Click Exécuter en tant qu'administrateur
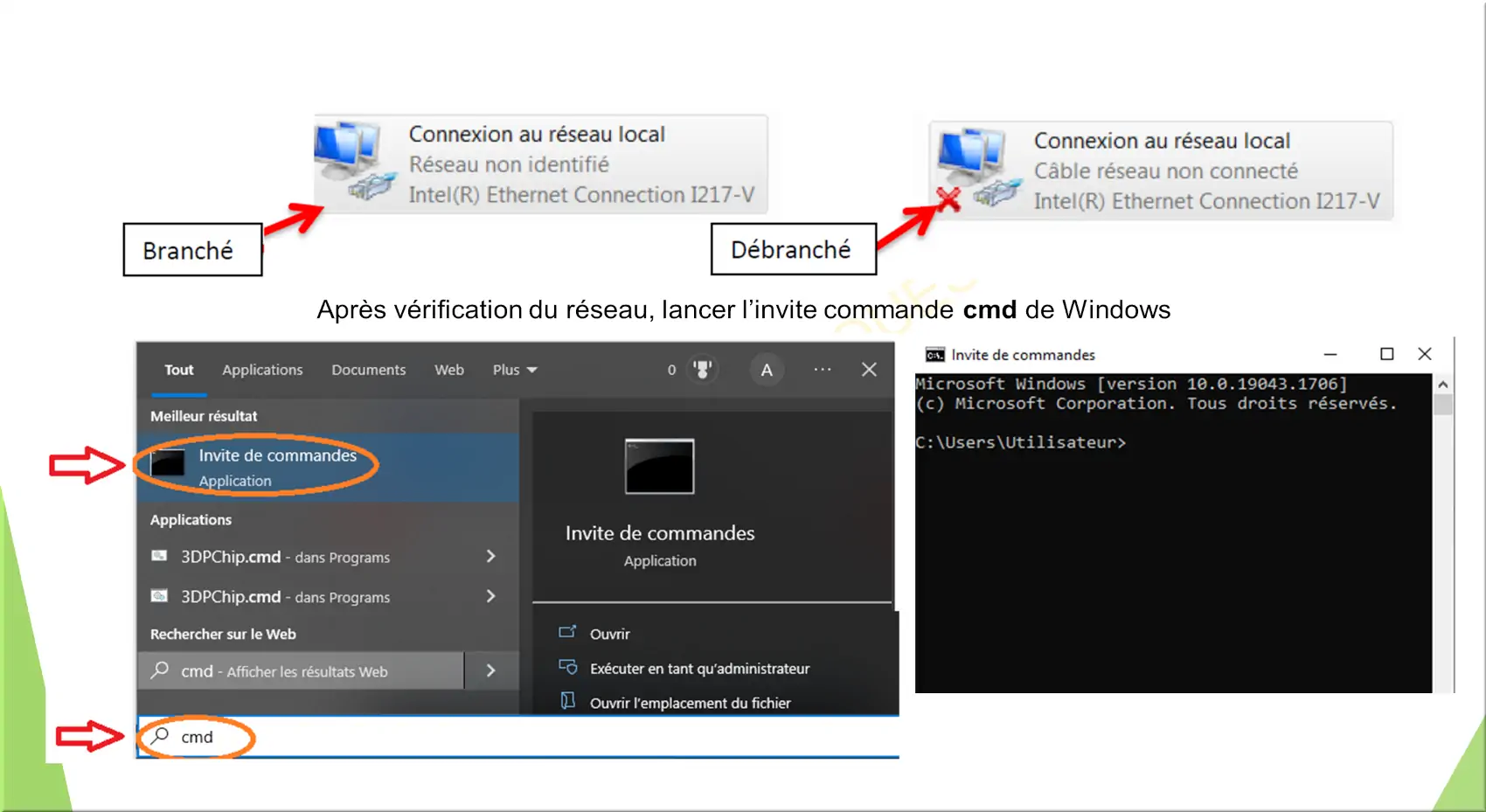The image size is (1486, 812). pos(699,669)
